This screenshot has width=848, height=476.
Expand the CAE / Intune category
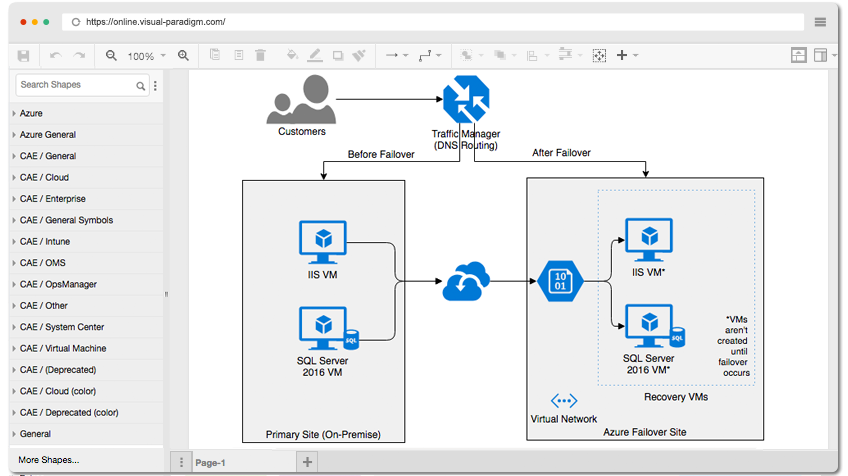click(87, 242)
